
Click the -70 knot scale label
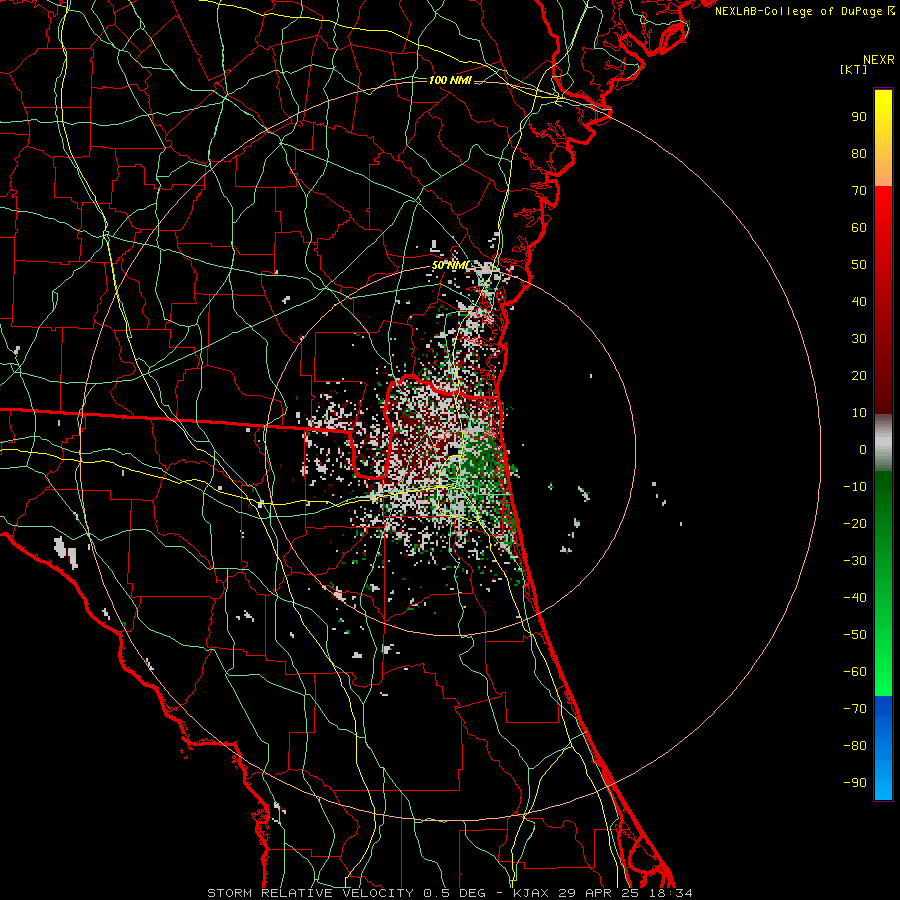(855, 709)
